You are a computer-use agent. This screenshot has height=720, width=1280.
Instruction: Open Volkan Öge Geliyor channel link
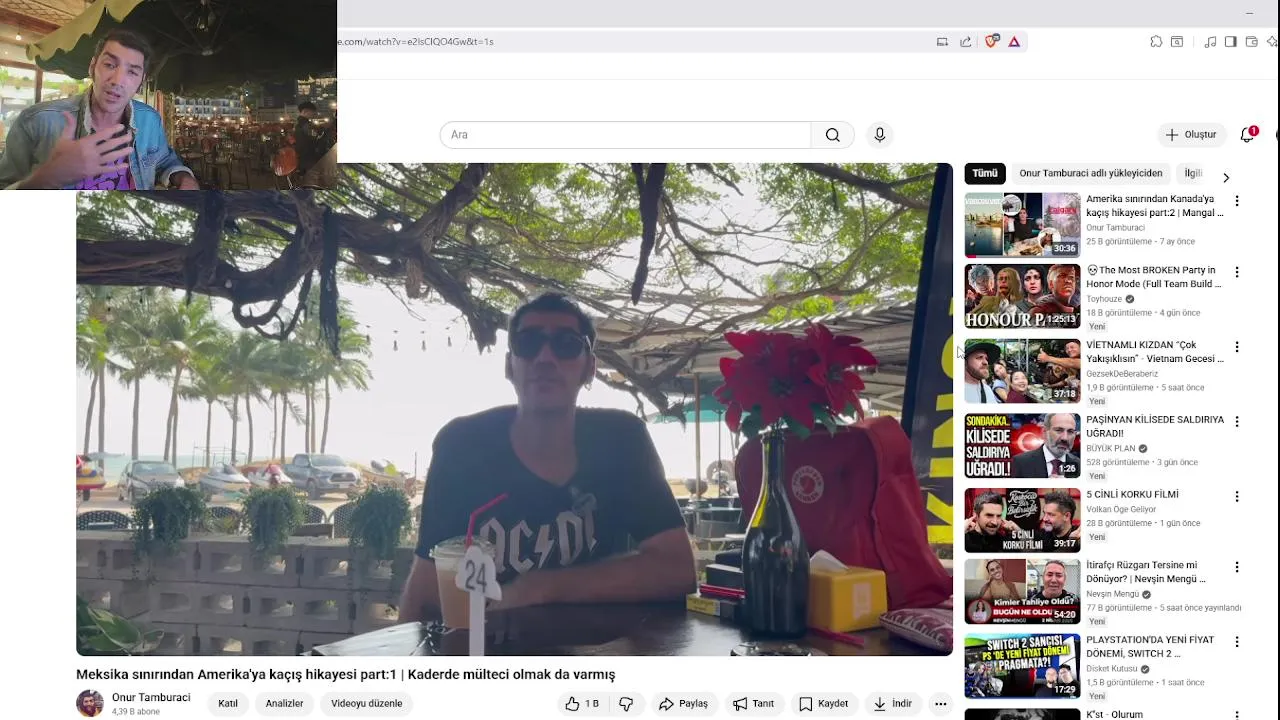click(x=1121, y=509)
